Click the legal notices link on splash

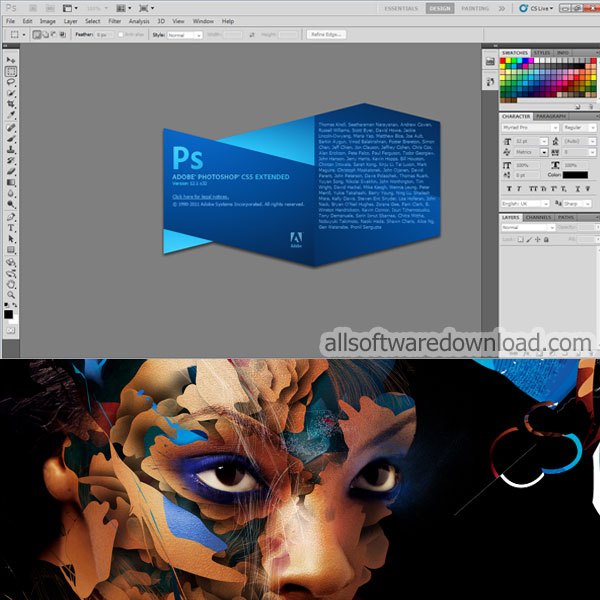(201, 197)
